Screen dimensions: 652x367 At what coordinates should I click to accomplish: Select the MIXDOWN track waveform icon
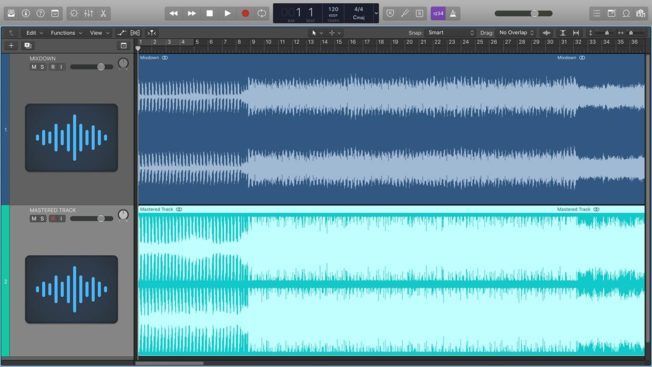pyautogui.click(x=72, y=138)
